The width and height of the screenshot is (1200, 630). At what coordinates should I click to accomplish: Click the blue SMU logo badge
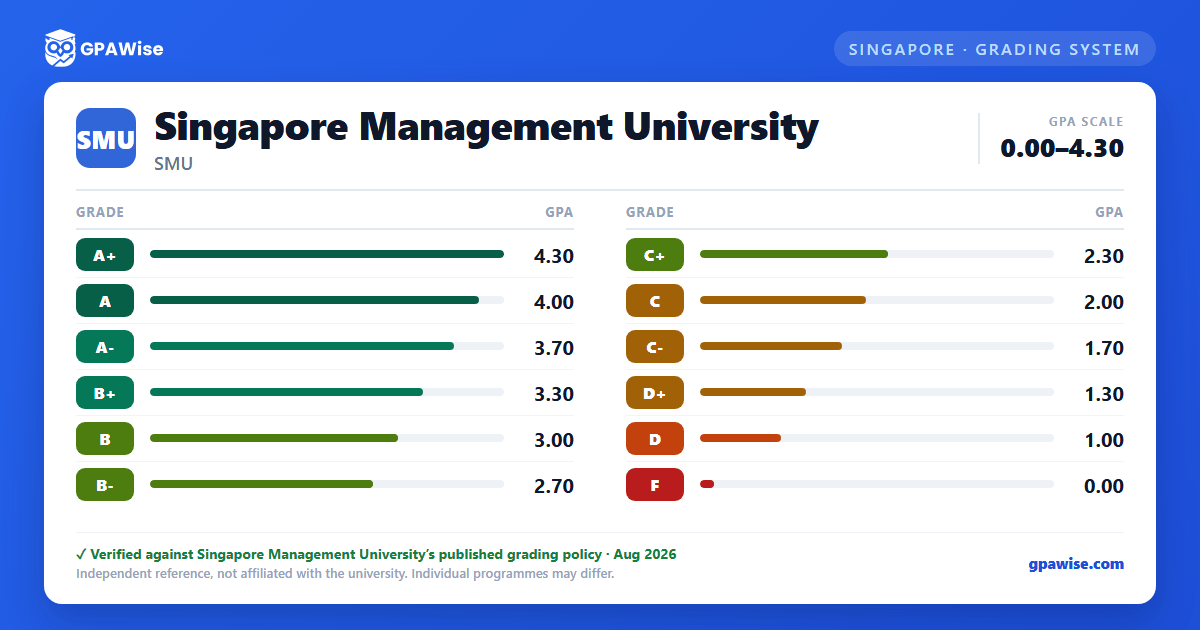click(106, 138)
